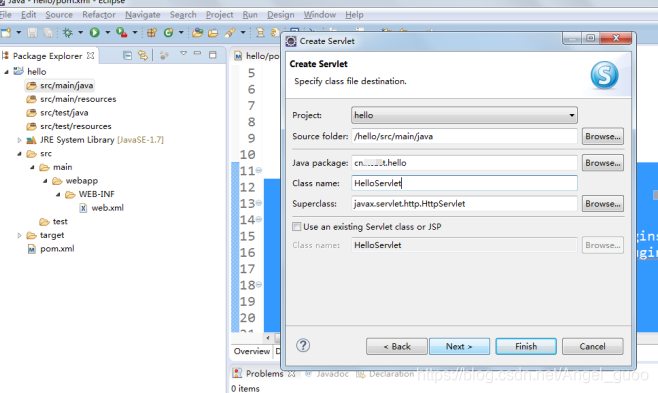Close the Package Explorer tab

click(x=90, y=55)
